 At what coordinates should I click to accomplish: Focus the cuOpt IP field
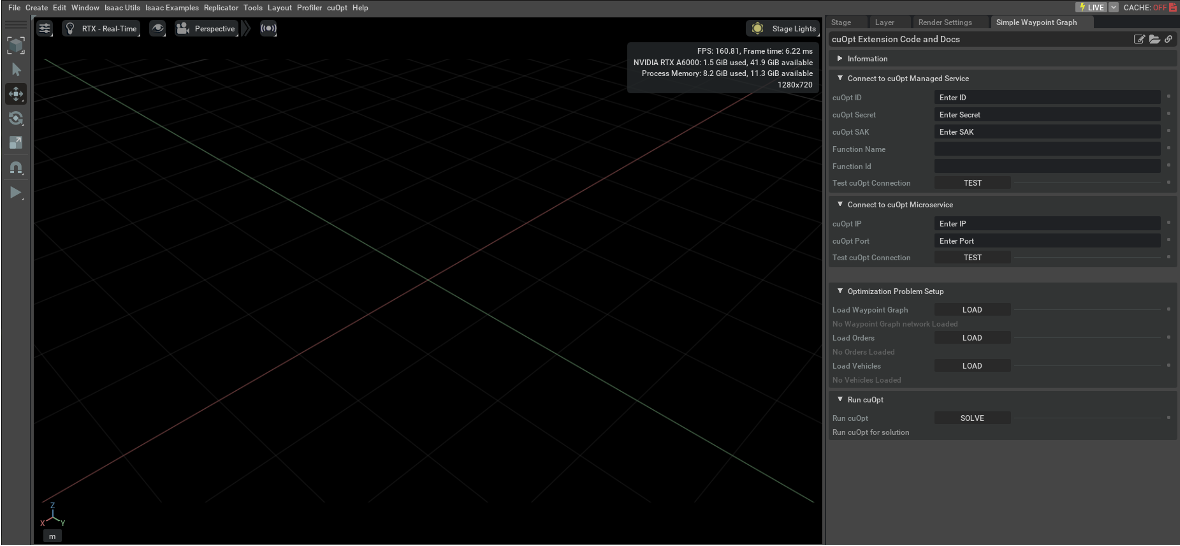[1047, 223]
